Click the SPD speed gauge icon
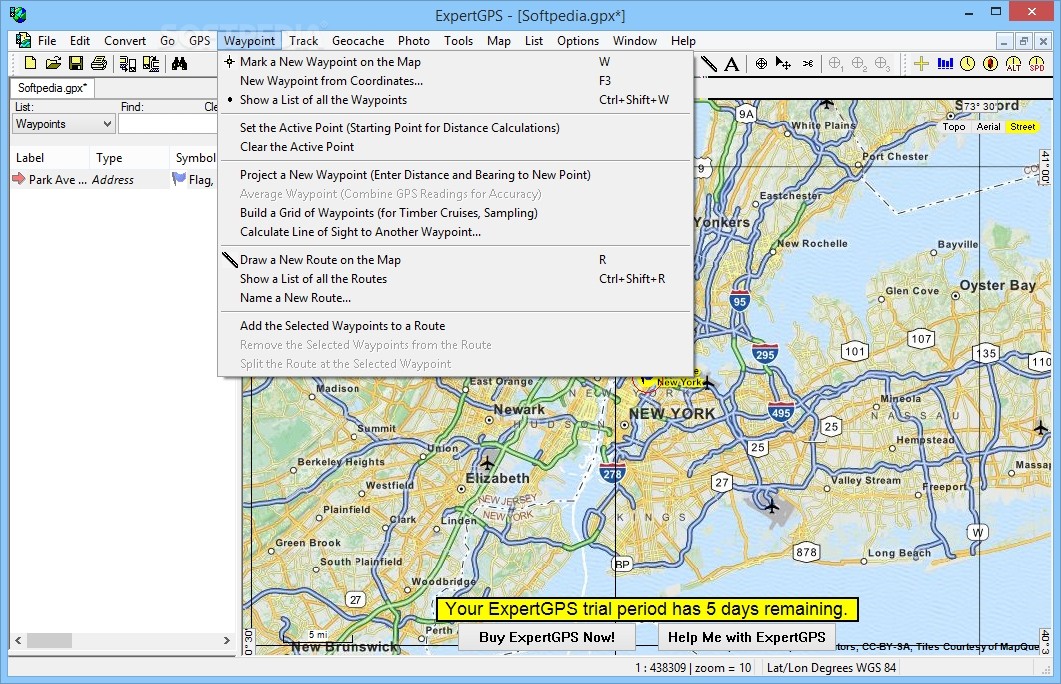Viewport: 1061px width, 684px height. (1036, 64)
